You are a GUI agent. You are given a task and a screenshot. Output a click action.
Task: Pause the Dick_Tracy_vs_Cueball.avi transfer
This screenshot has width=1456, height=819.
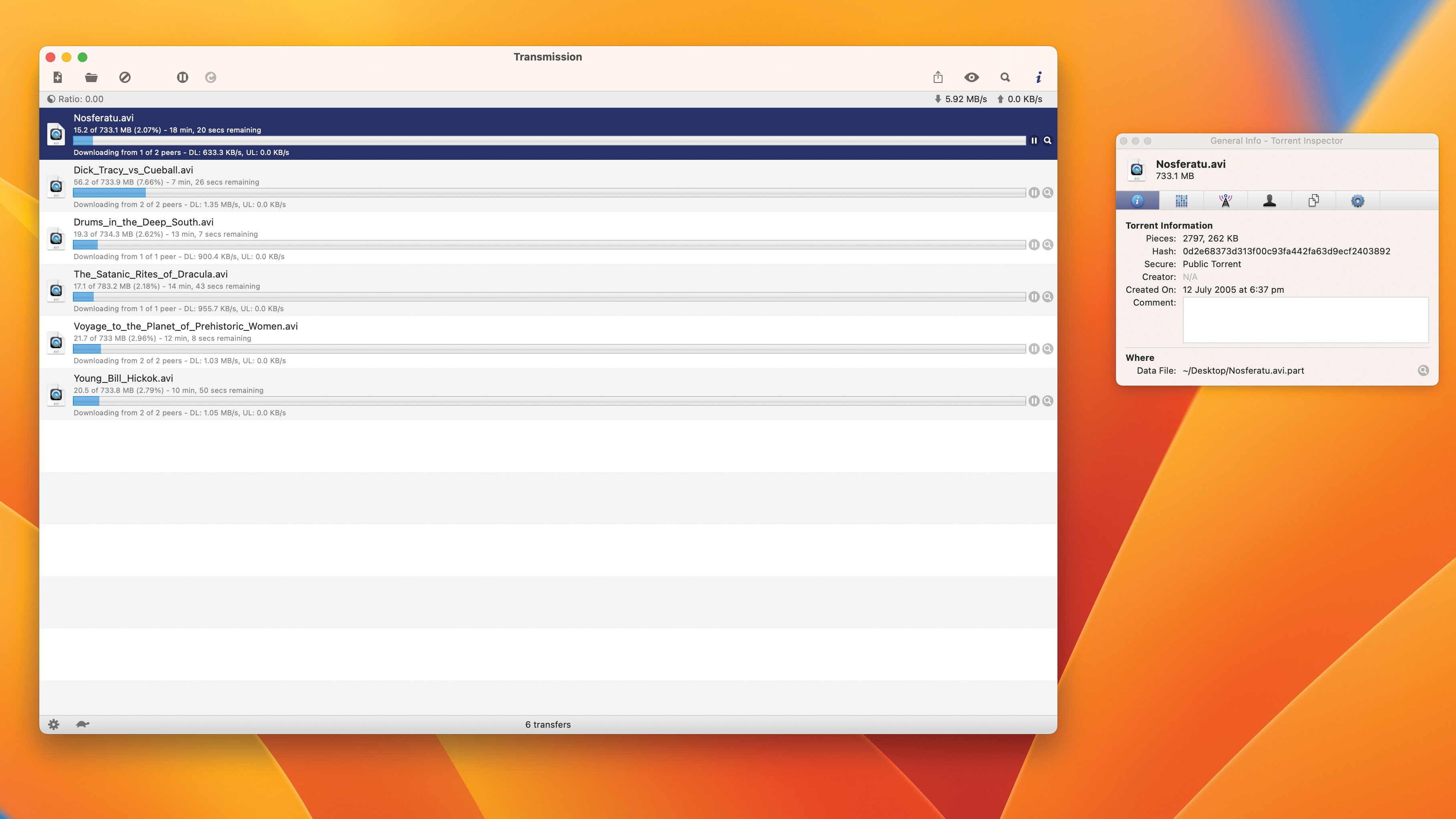coord(1034,193)
